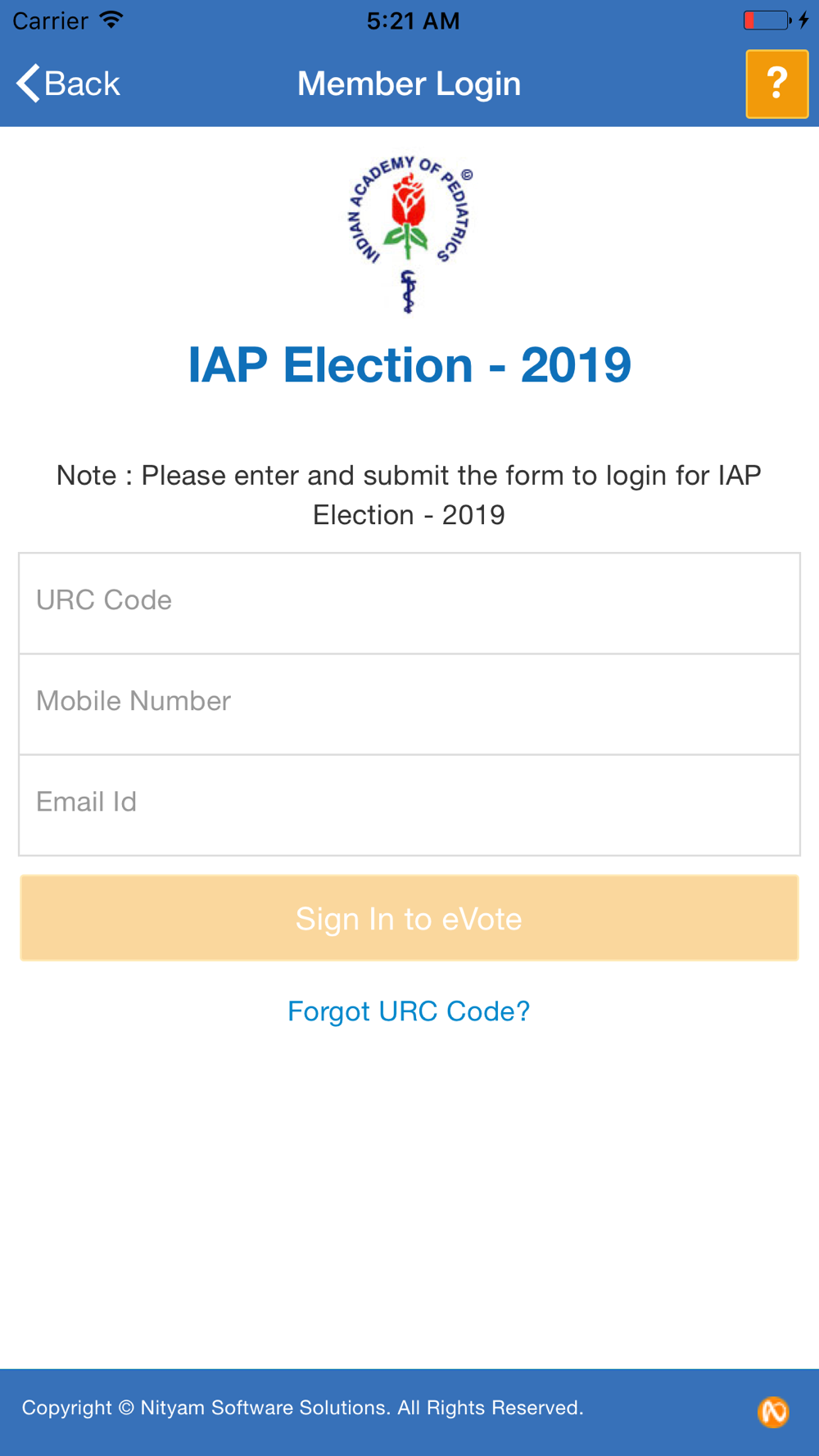
Task: Tap the note text about login form
Action: [x=409, y=495]
